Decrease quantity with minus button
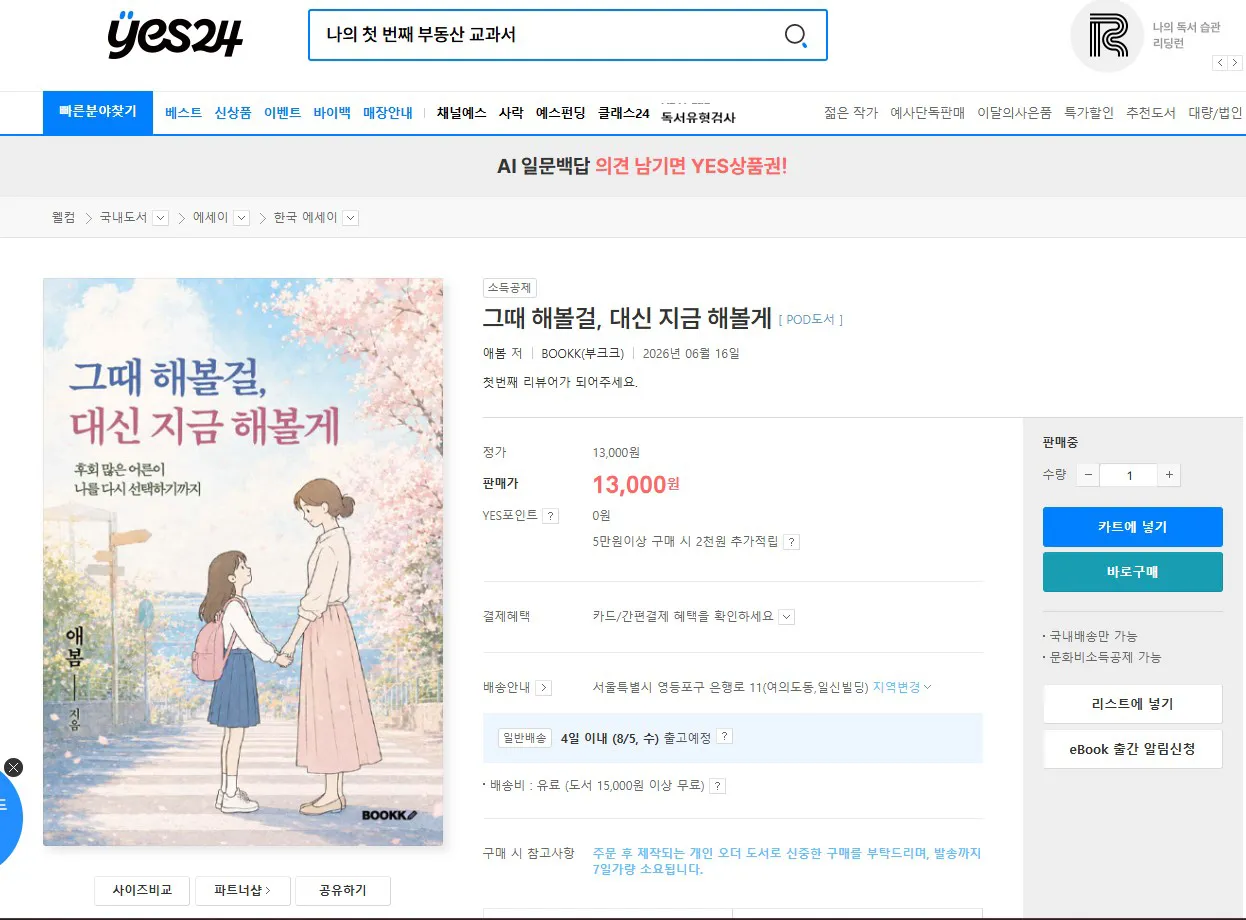Image resolution: width=1246 pixels, height=920 pixels. [1088, 475]
